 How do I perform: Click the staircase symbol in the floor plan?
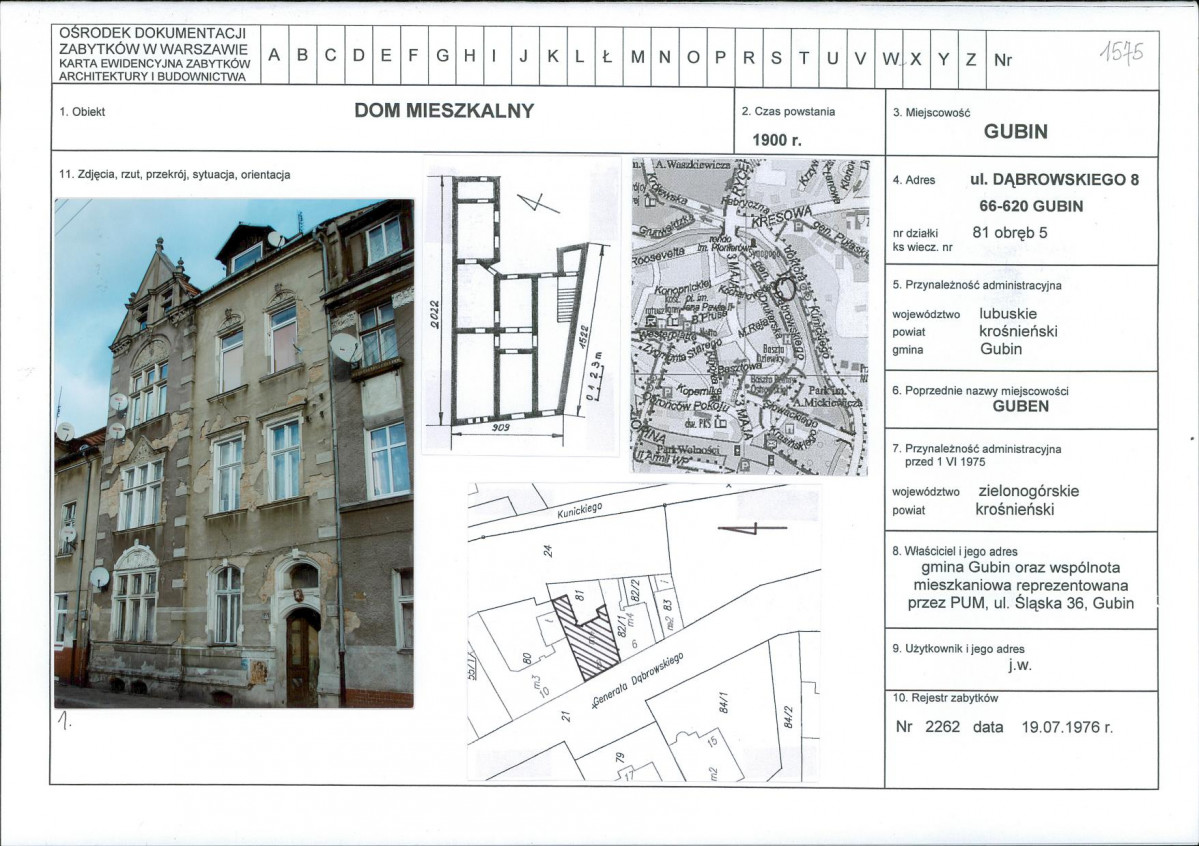(567, 300)
